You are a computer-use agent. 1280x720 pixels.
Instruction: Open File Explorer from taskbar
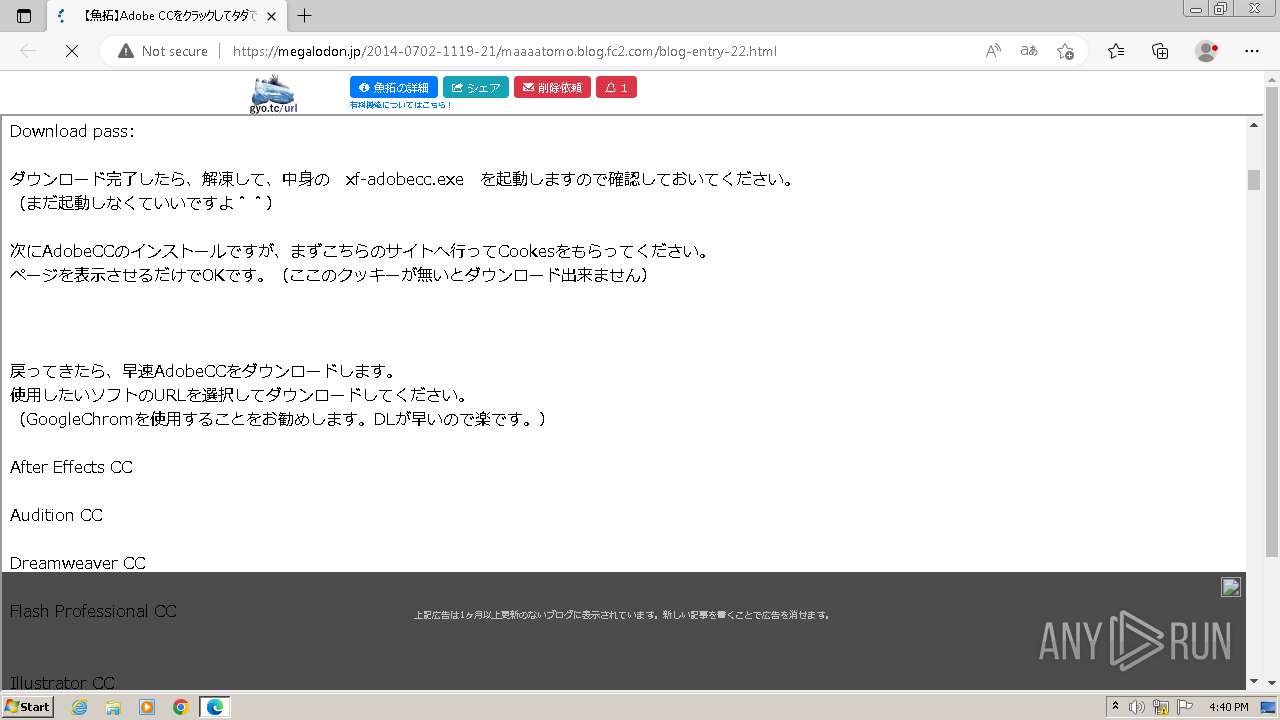tap(113, 707)
